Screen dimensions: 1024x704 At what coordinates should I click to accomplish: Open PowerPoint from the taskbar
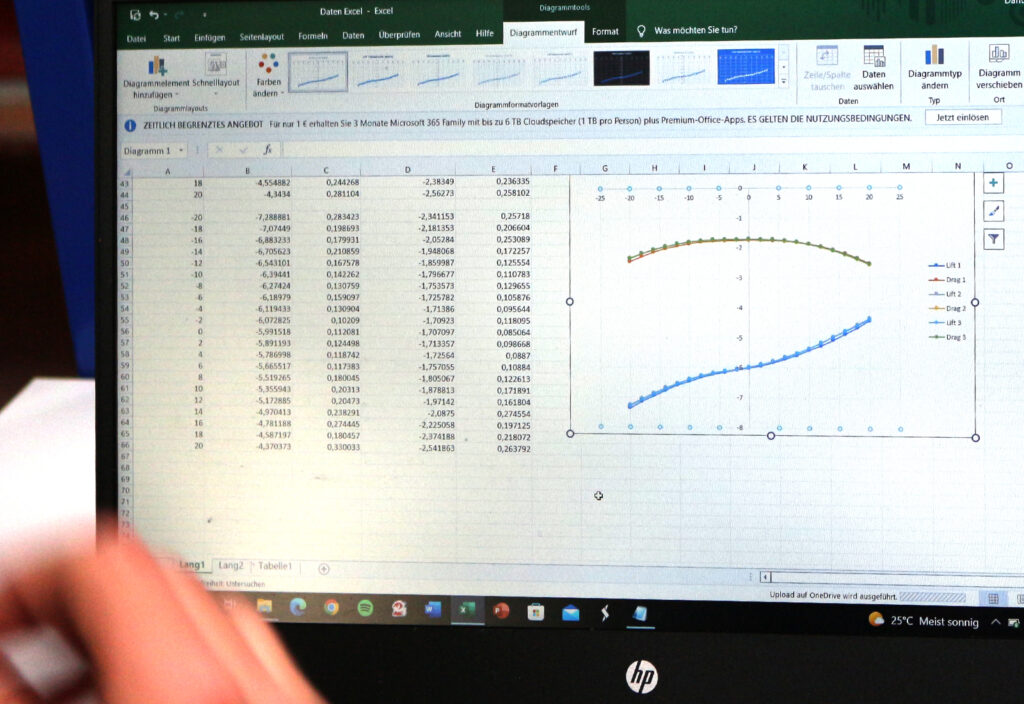click(x=501, y=611)
